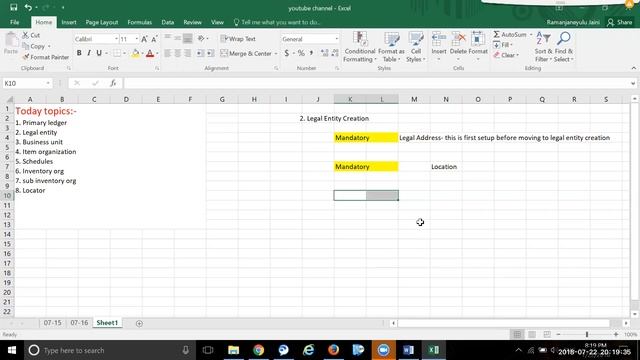Open the Formulas tab

pos(140,22)
